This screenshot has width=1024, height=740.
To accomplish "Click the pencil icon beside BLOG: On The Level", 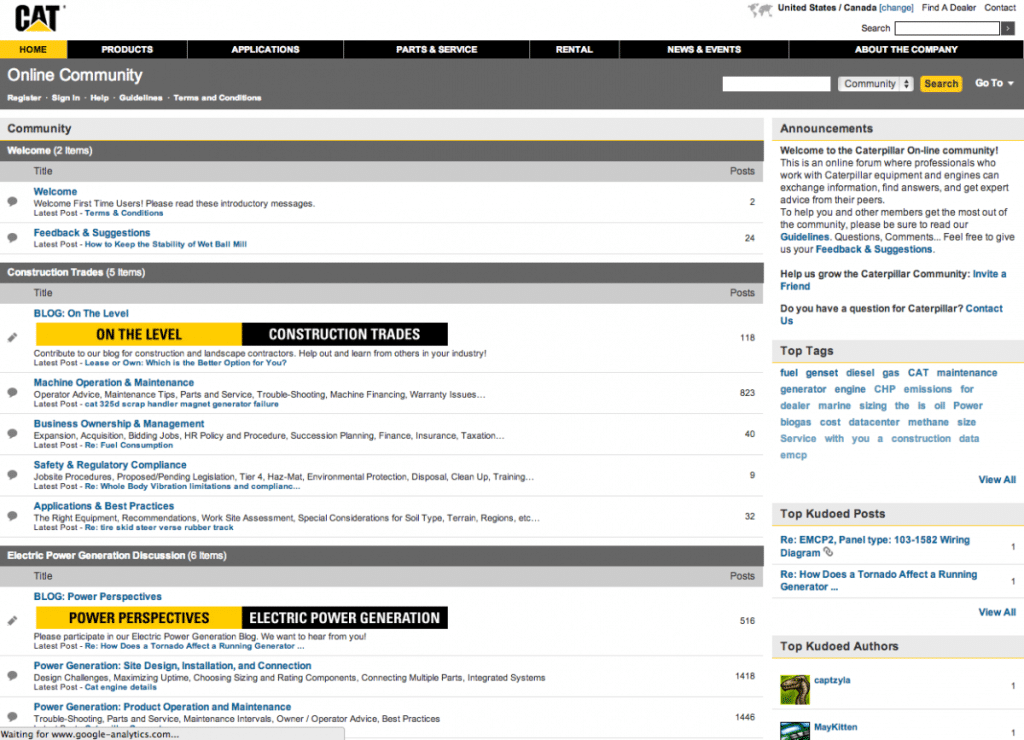I will click(x=12, y=337).
